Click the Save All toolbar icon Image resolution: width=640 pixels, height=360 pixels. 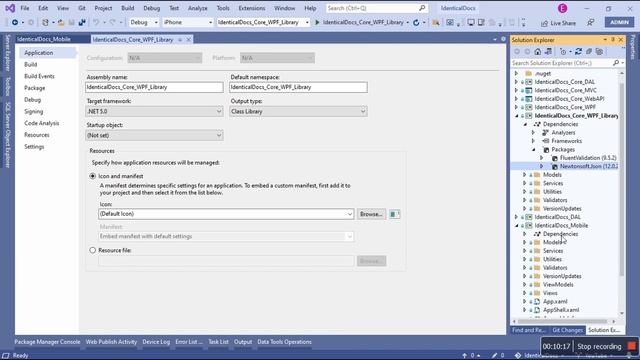coord(82,22)
